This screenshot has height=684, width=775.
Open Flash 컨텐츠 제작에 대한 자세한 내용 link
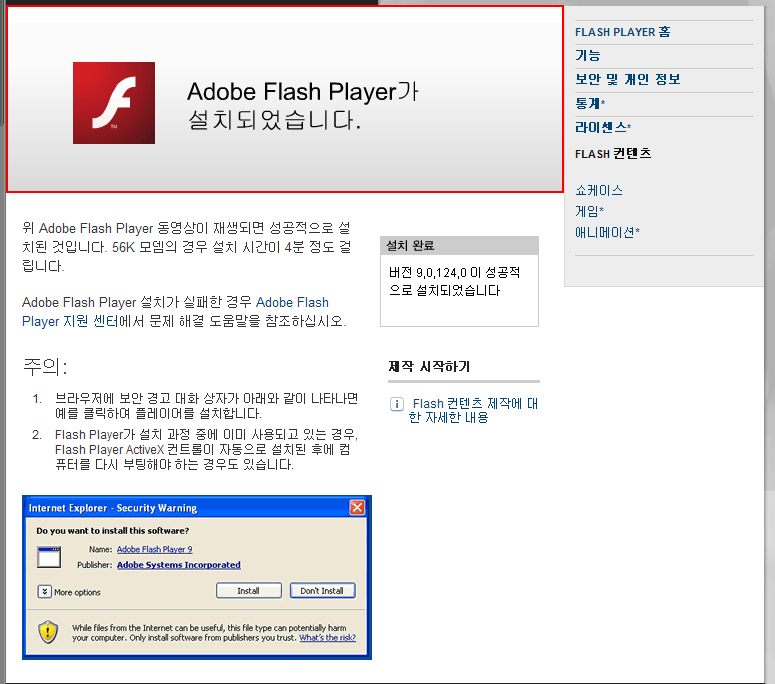473,410
